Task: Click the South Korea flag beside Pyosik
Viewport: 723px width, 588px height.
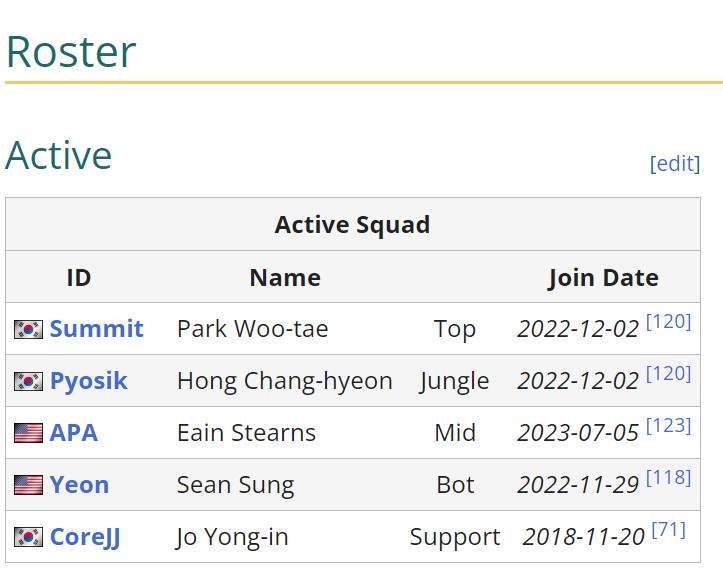Action: pos(28,381)
